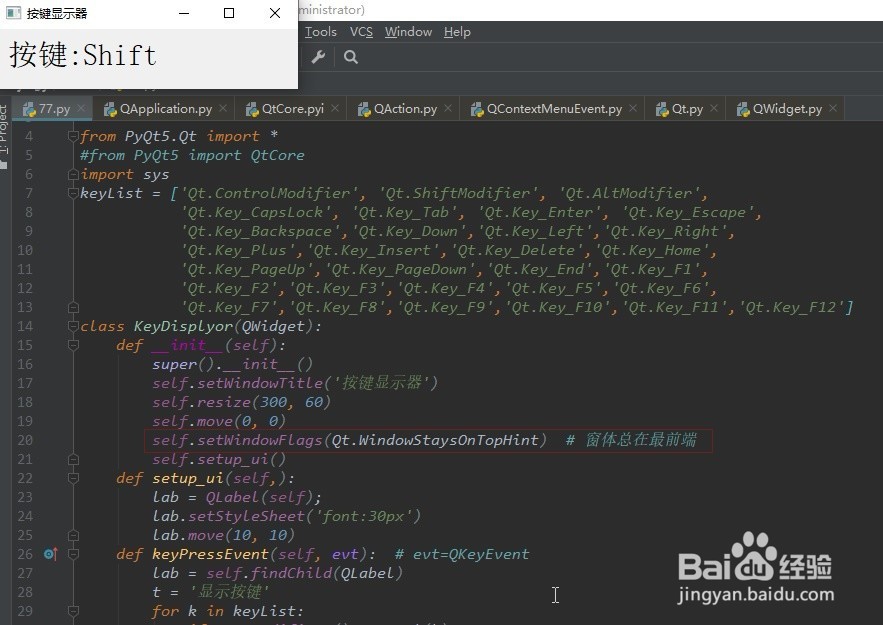Click the file icon on QApplication.py tab
This screenshot has height=625, width=883.
click(x=110, y=109)
